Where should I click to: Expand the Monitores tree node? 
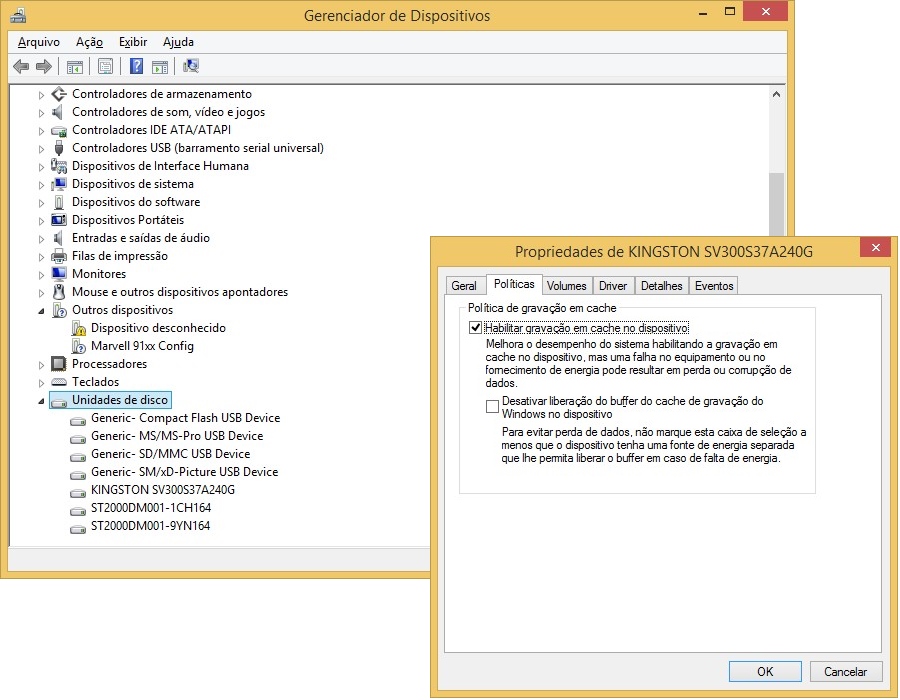41,275
